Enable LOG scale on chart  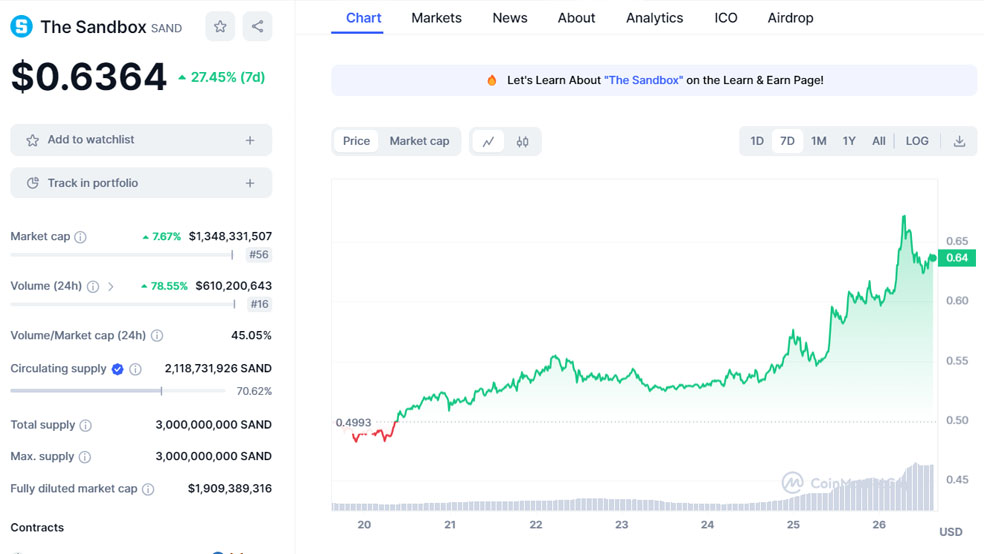coord(917,141)
